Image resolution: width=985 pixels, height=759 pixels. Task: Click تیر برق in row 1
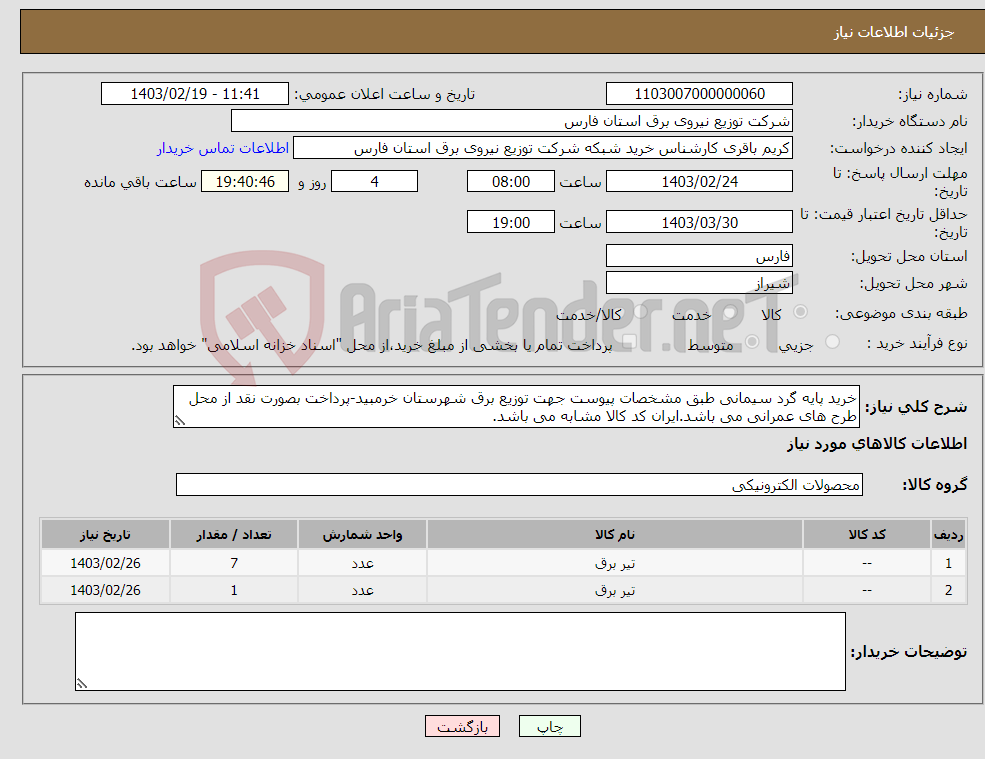pyautogui.click(x=615, y=564)
